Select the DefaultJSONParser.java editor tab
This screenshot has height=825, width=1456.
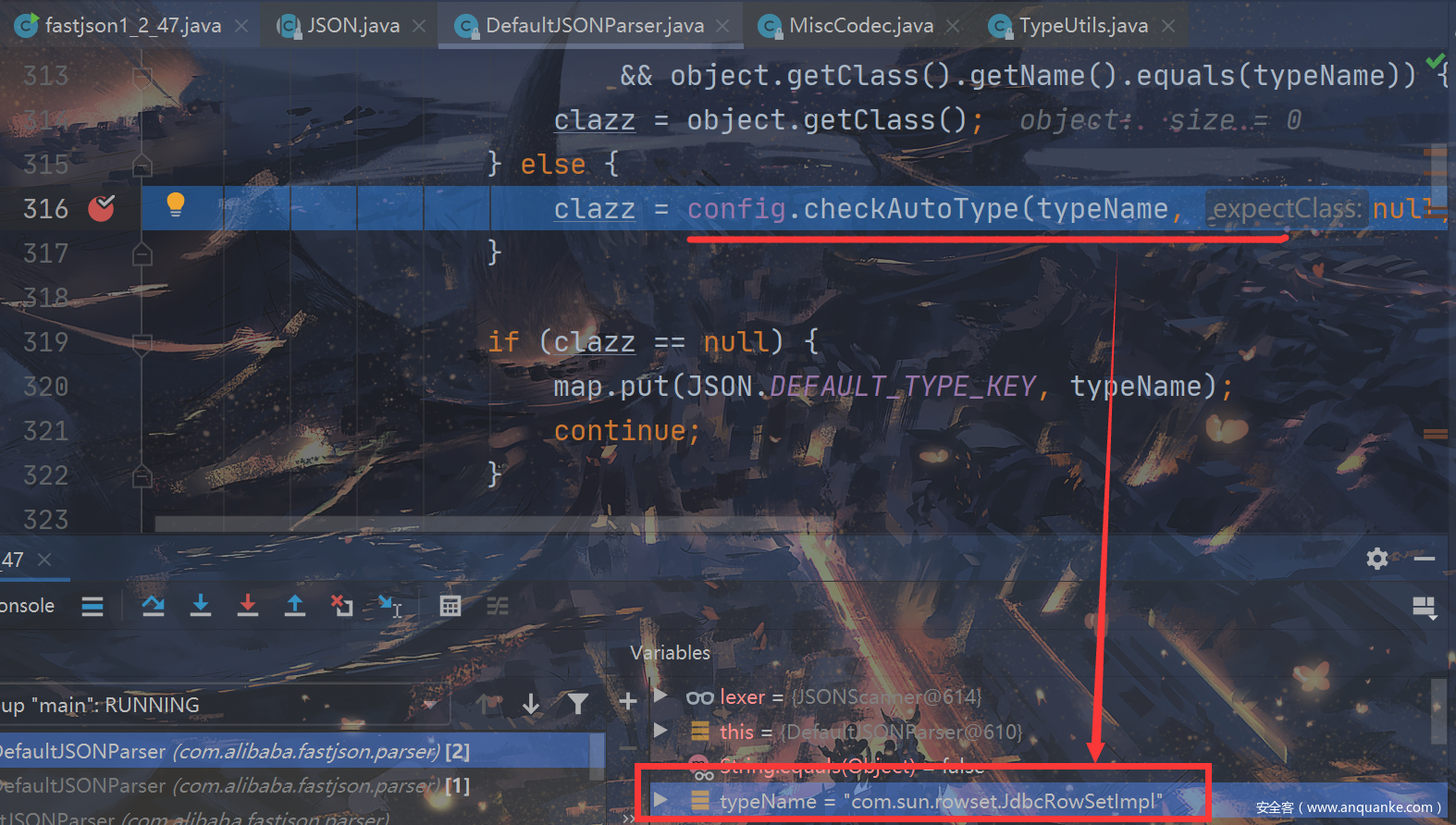(x=590, y=25)
